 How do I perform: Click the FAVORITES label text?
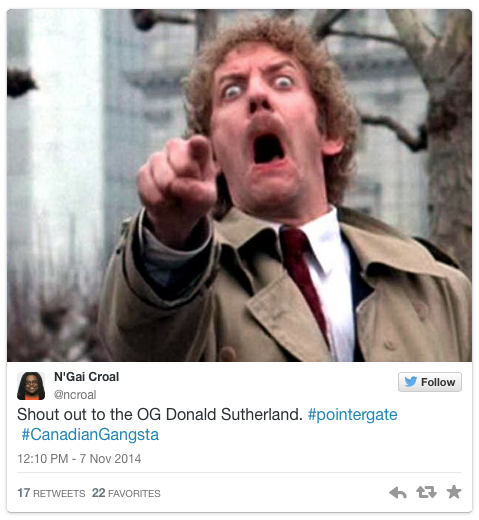tap(134, 494)
